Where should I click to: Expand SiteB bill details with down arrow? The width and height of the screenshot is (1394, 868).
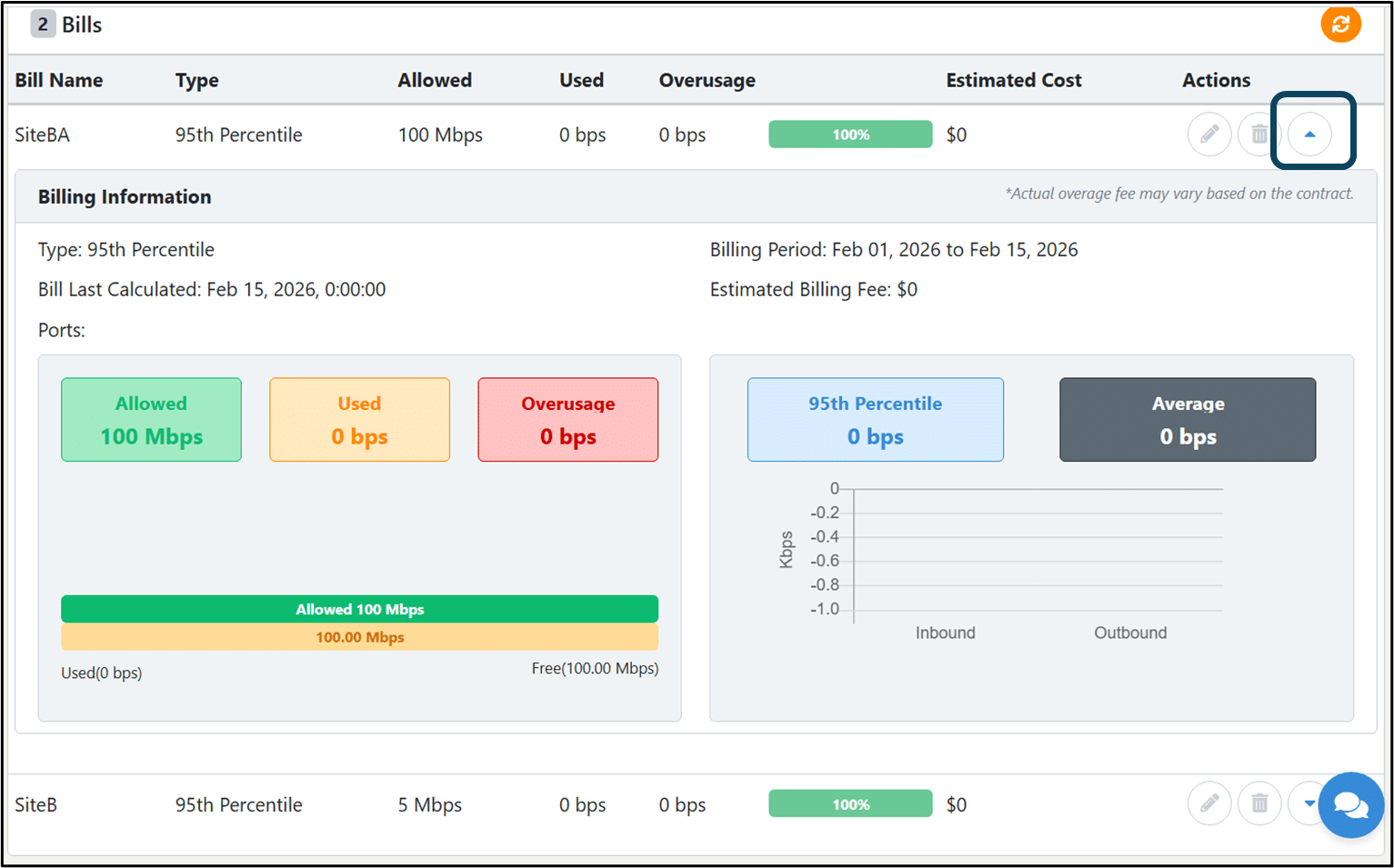pos(1308,803)
